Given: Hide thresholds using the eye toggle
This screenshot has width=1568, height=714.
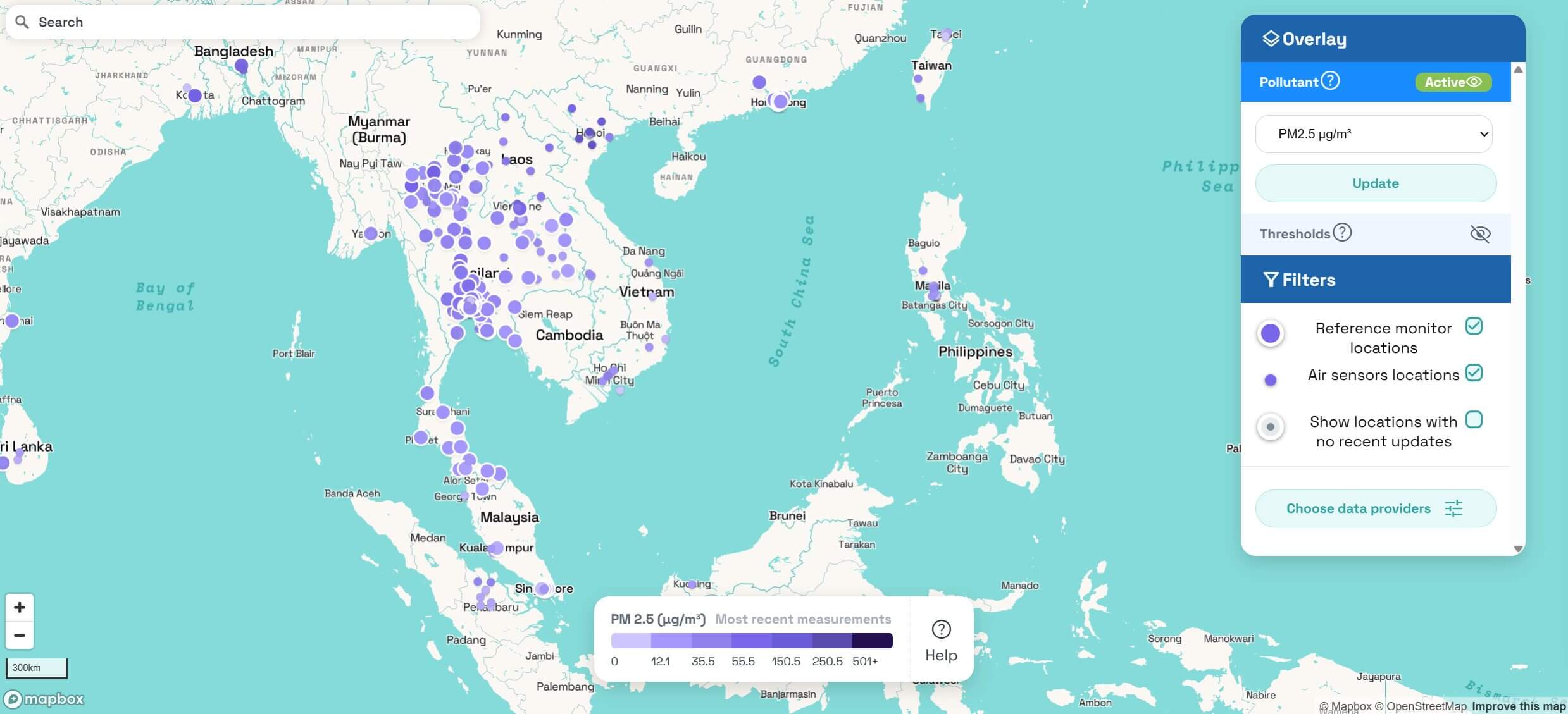Looking at the screenshot, I should click(x=1481, y=233).
